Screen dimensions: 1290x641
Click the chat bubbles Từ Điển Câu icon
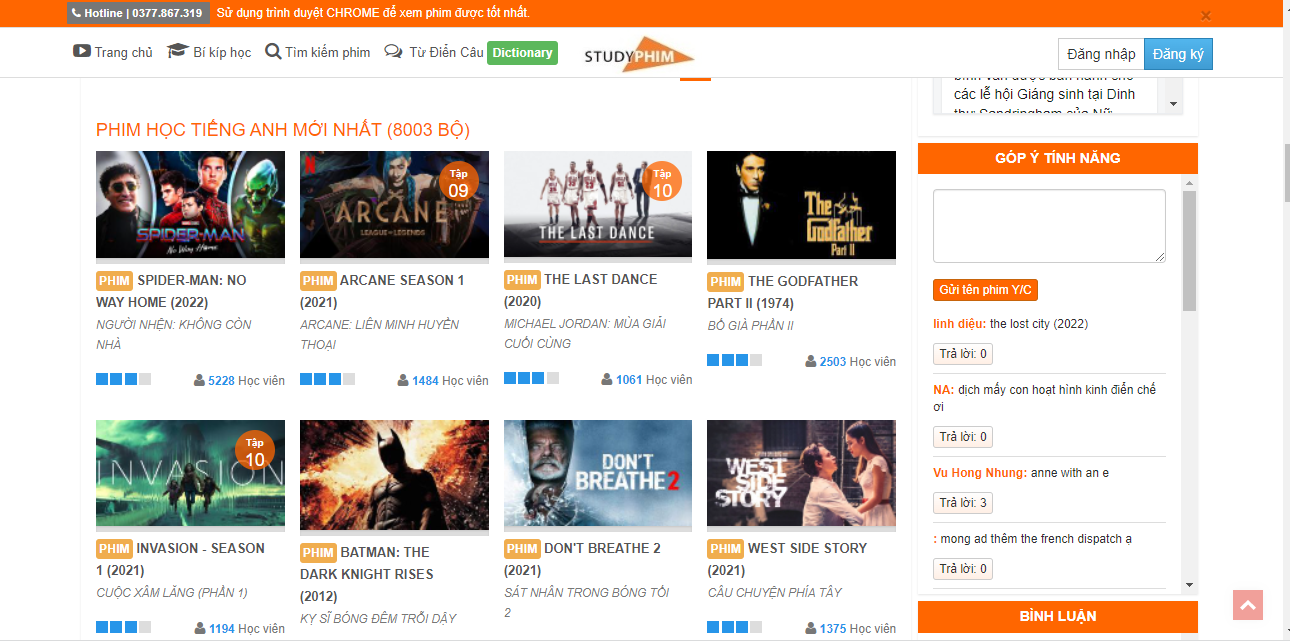(394, 52)
